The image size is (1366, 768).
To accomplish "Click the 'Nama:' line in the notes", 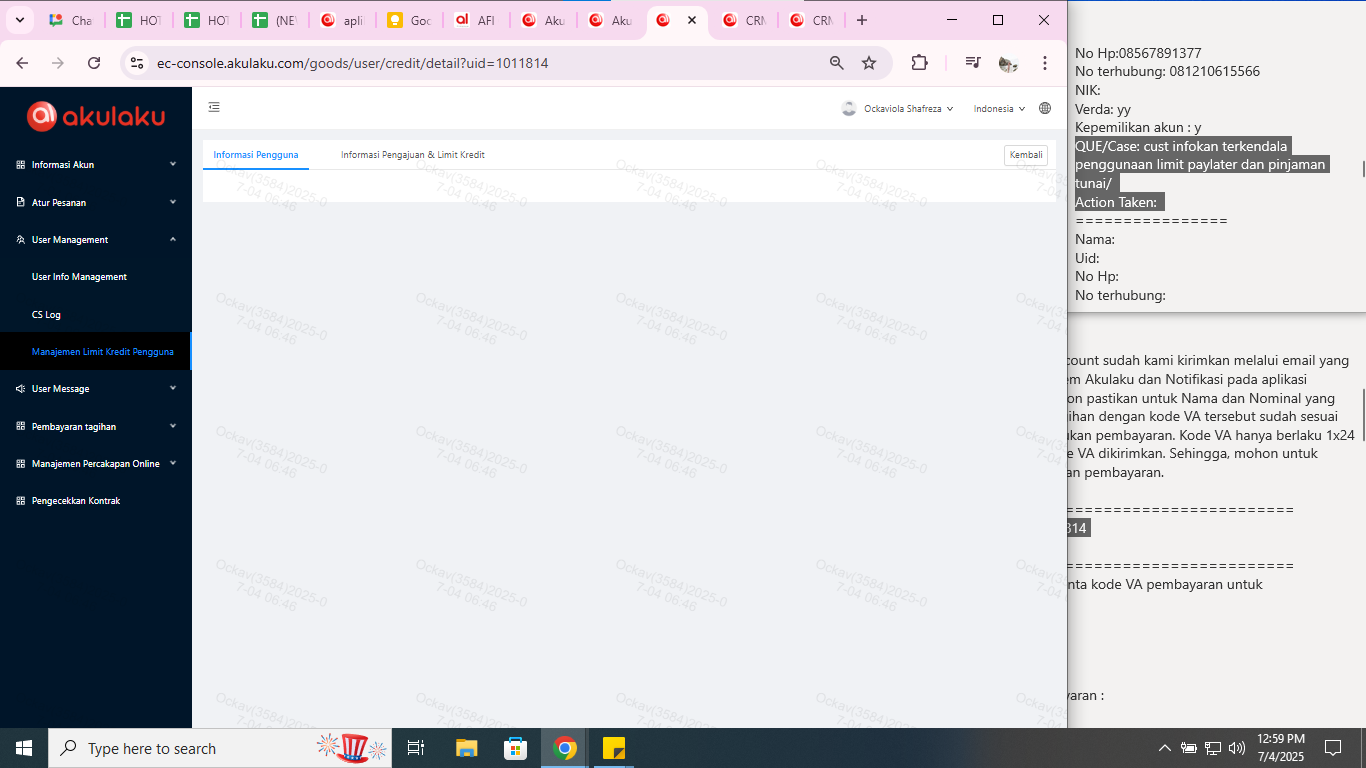I will 1095,239.
